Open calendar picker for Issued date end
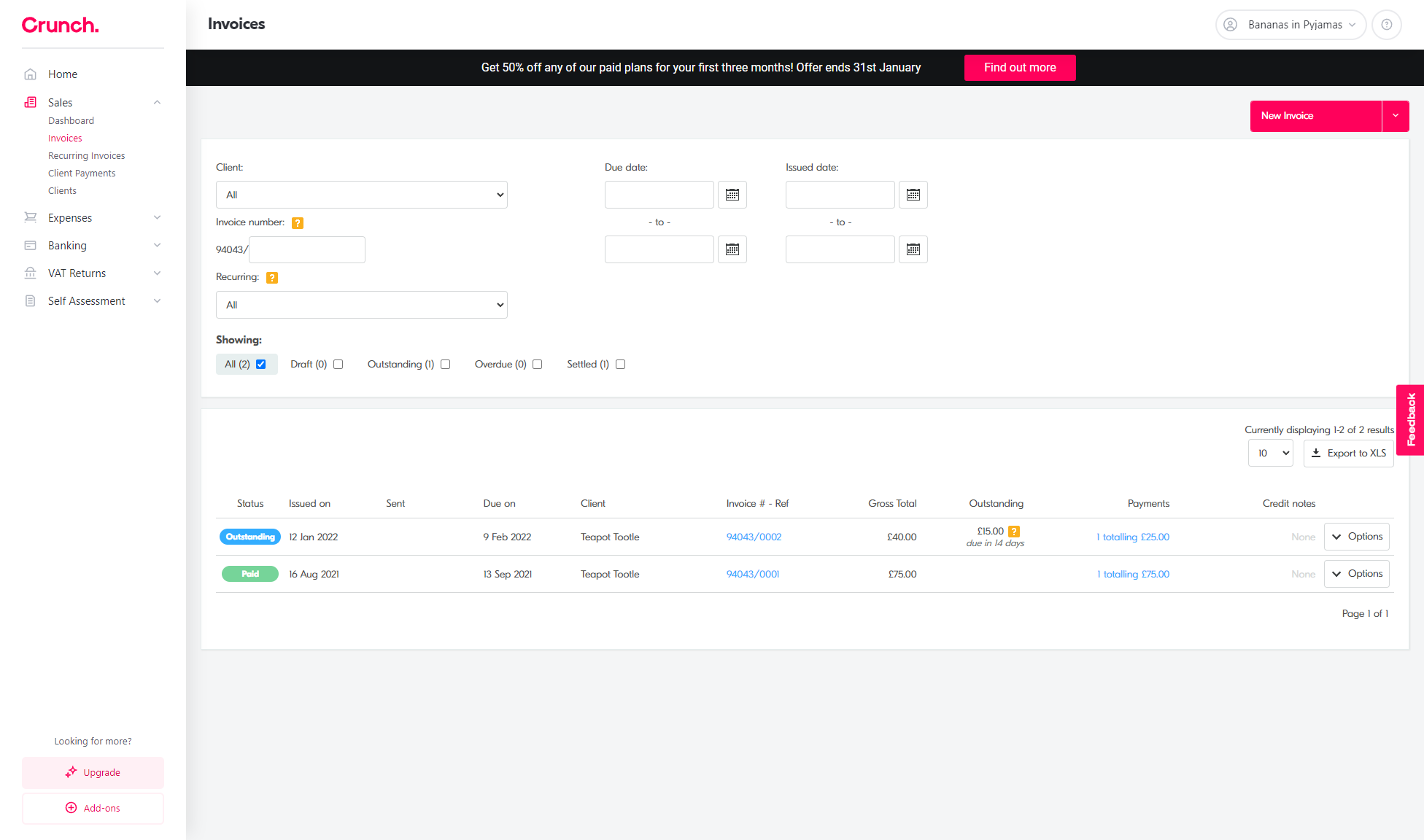The image size is (1424, 840). (913, 249)
